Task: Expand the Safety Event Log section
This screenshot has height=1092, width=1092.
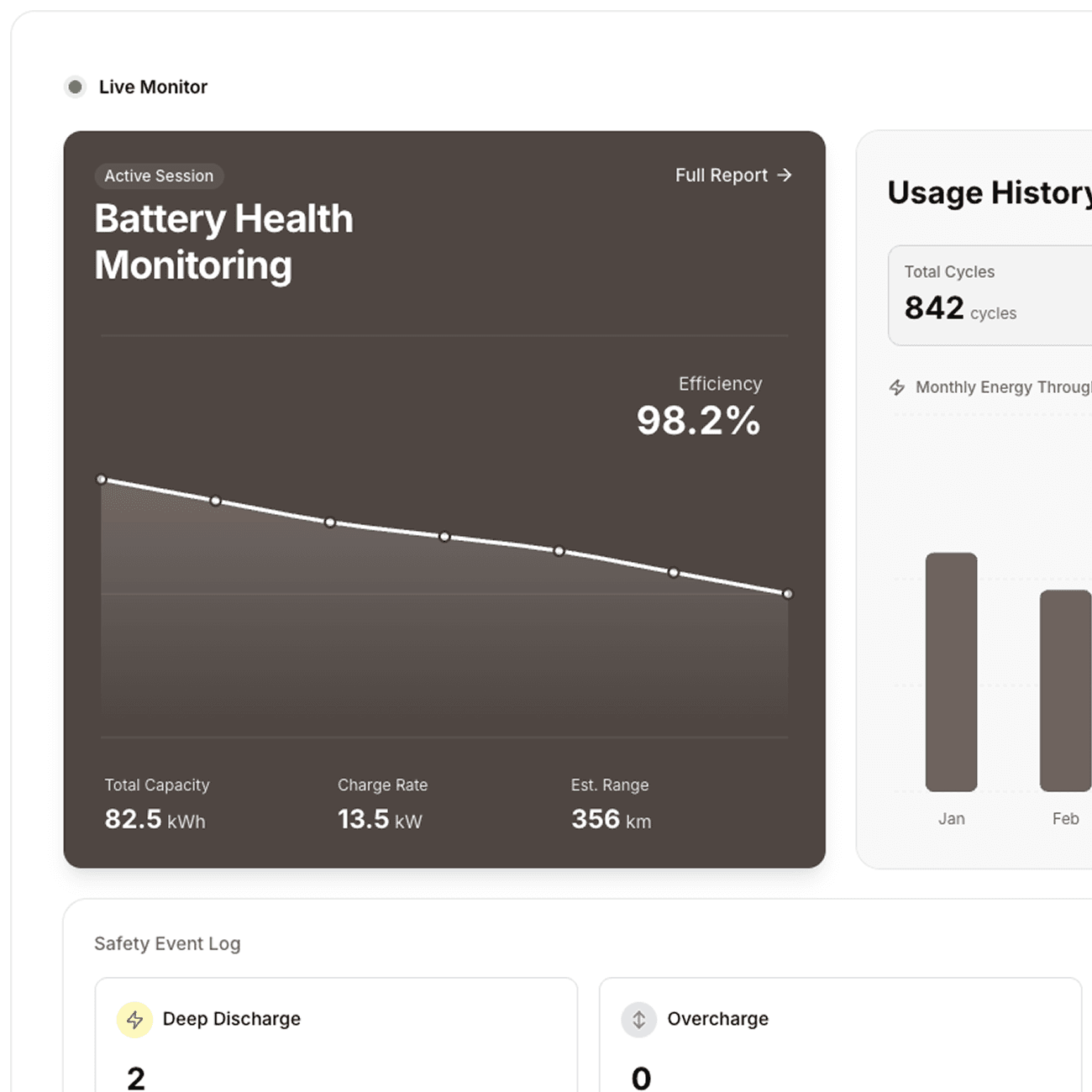Action: tap(167, 943)
